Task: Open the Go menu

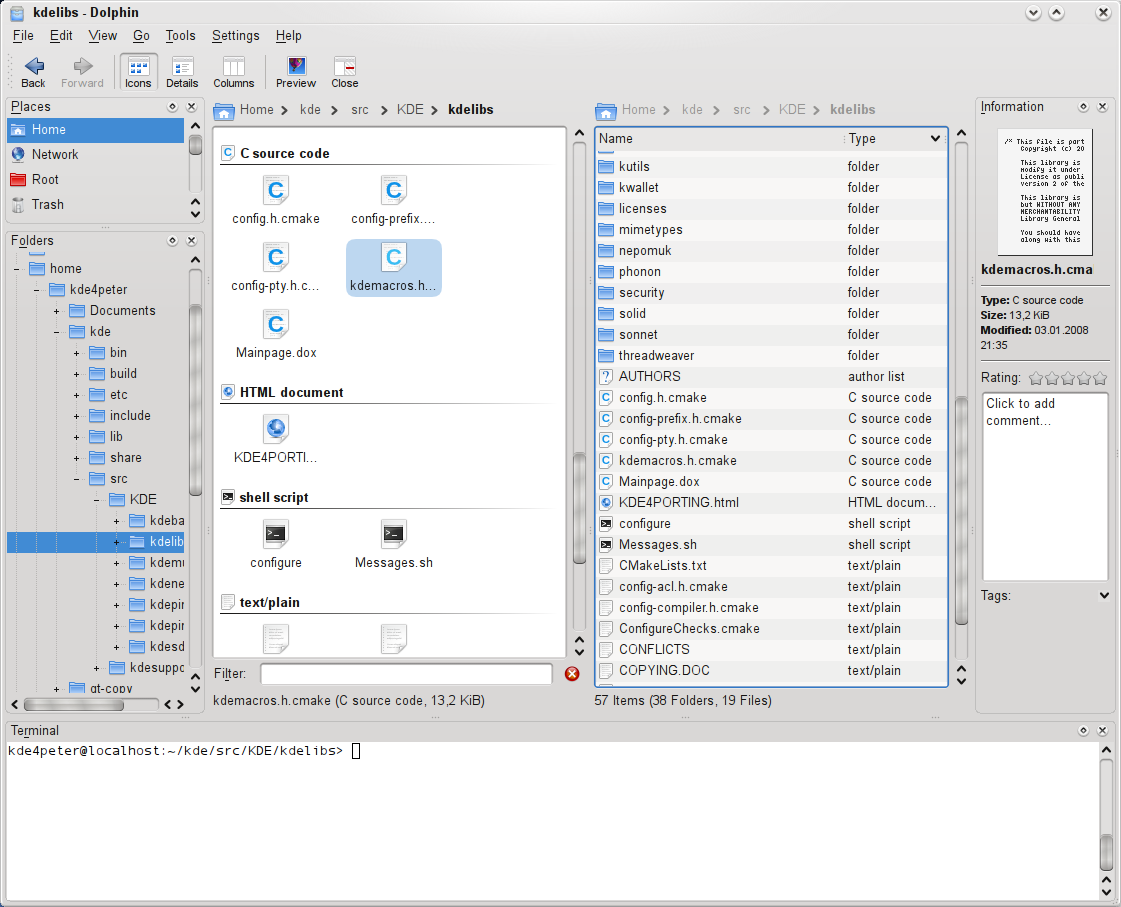Action: tap(141, 36)
